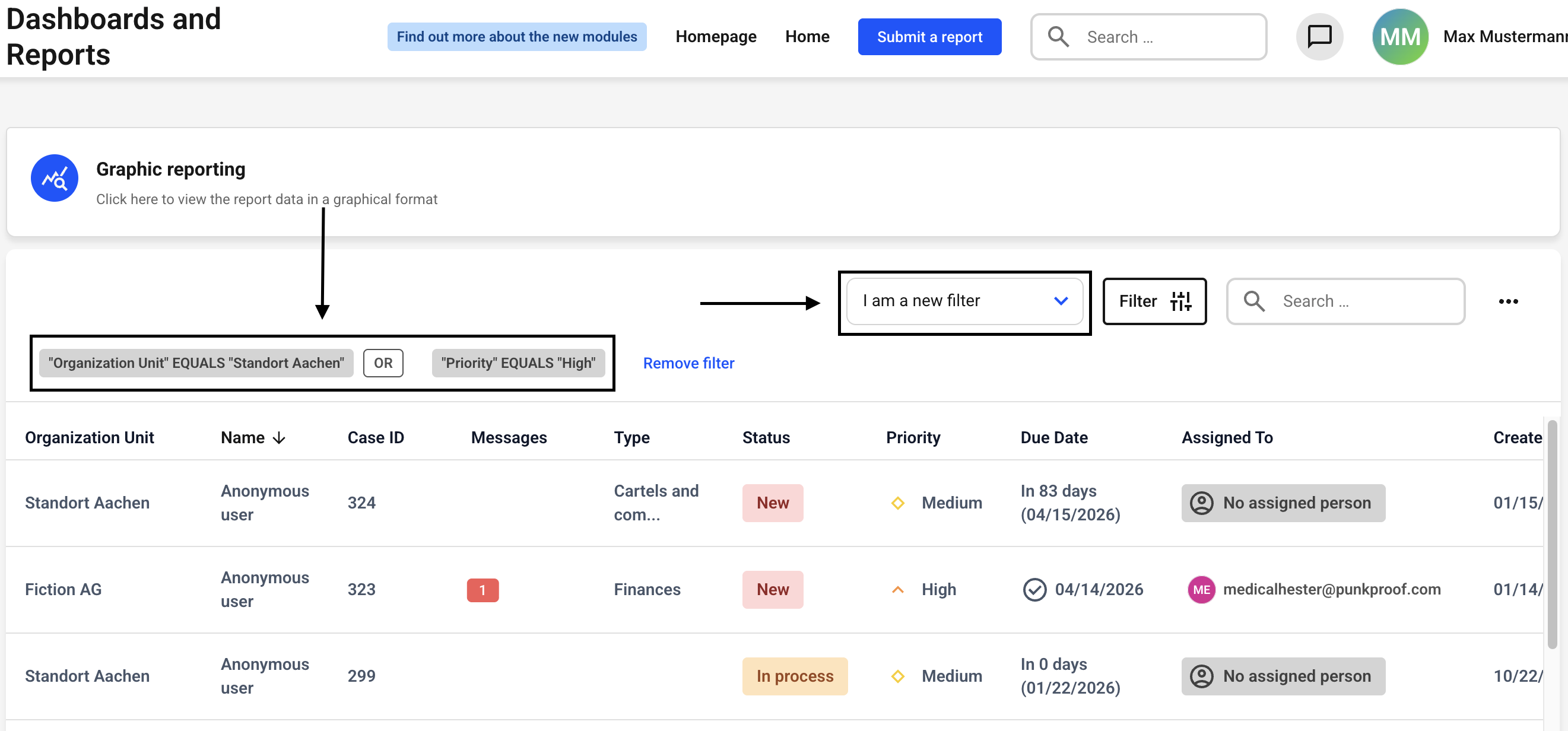Click the Remove filter link
Viewport: 1568px width, 731px height.
pyautogui.click(x=688, y=363)
